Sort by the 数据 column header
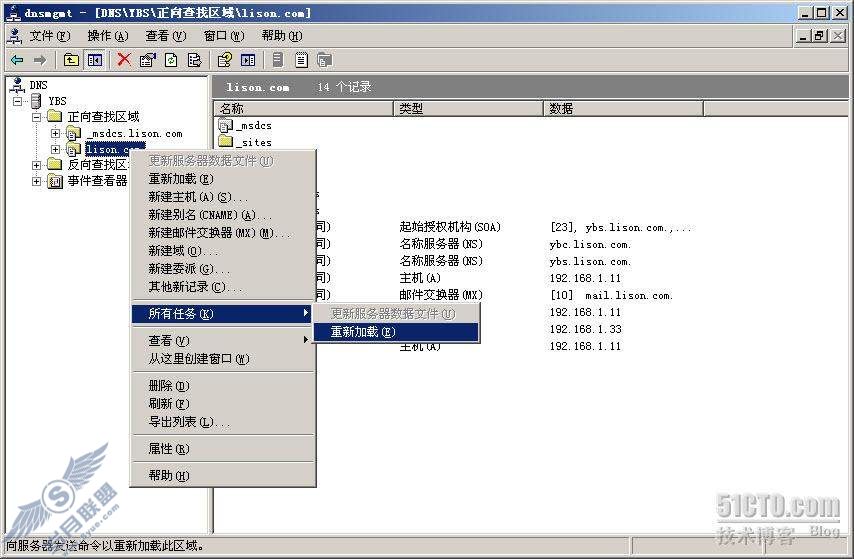 [x=623, y=108]
